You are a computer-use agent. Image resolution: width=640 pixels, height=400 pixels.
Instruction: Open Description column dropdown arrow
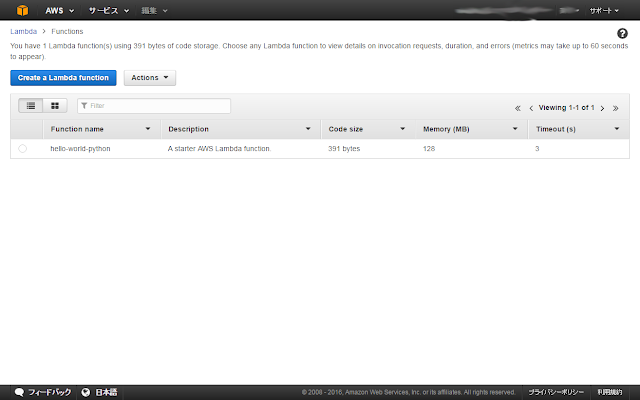pyautogui.click(x=308, y=129)
